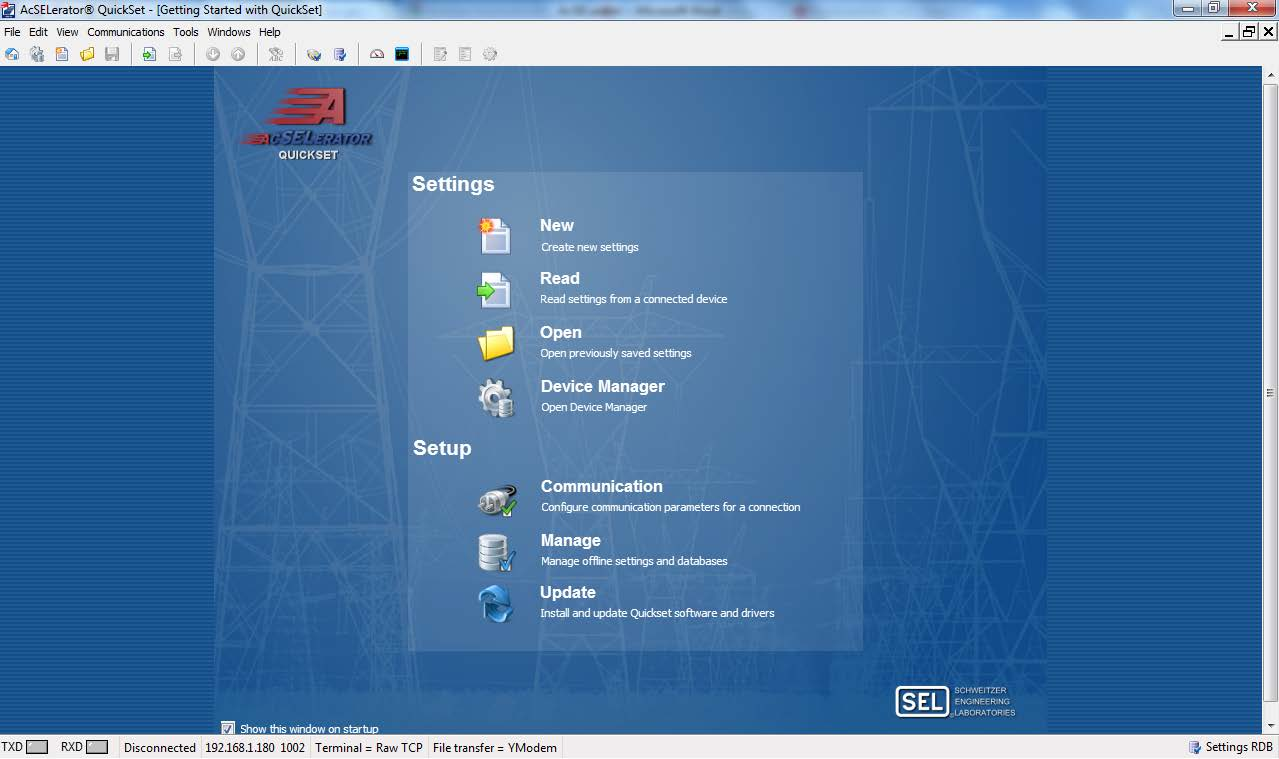Click the 192.168.1.180 status bar address
Image resolution: width=1279 pixels, height=759 pixels.
[240, 747]
